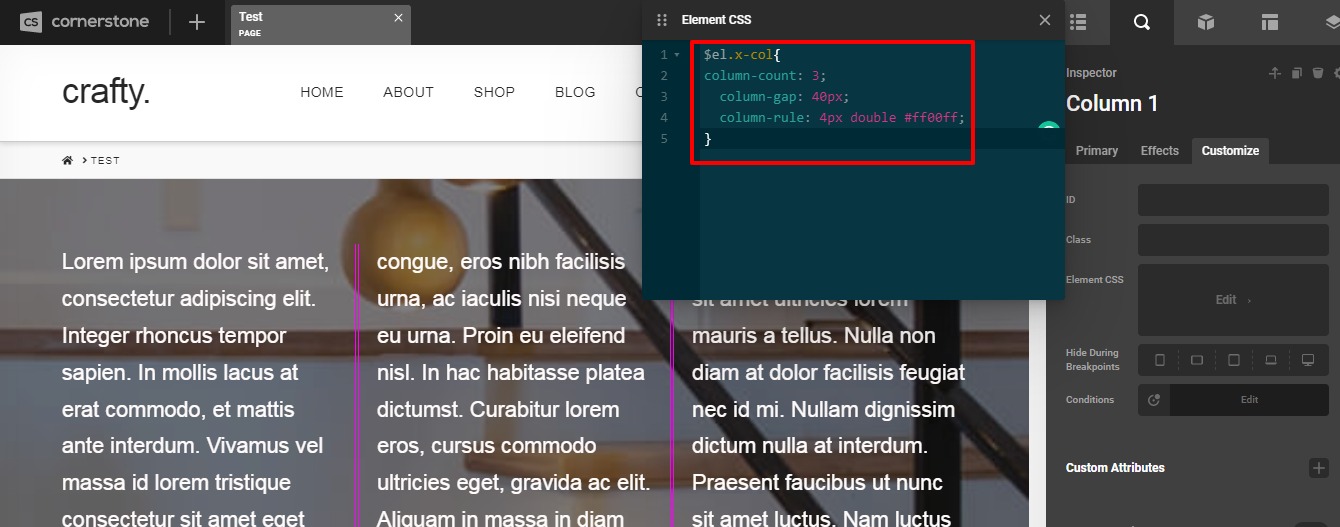Toggle hide on desktop monitor breakpoint
This screenshot has height=527, width=1340.
[x=1308, y=360]
